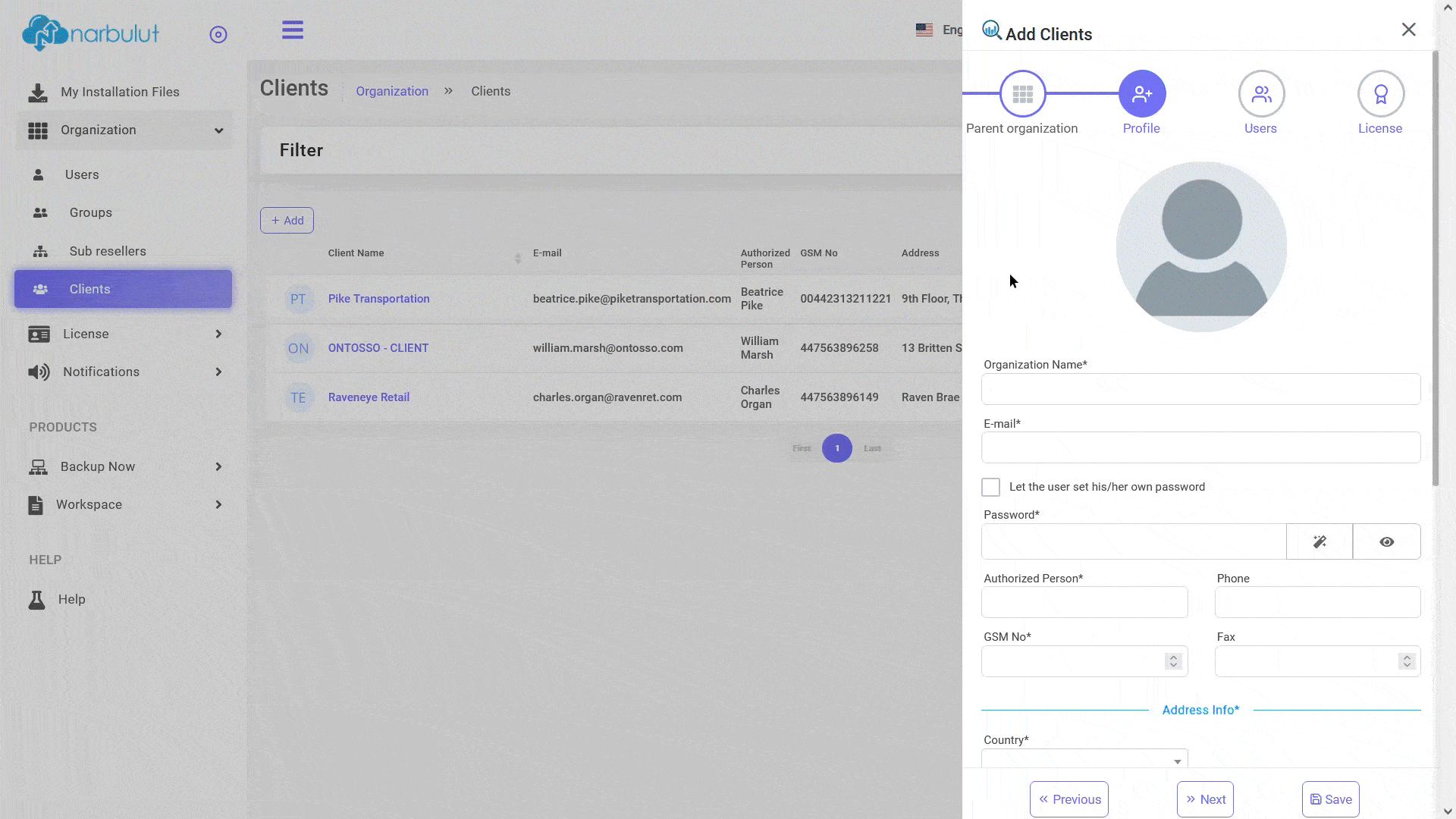
Task: Click pagination page 1 button
Action: point(837,449)
